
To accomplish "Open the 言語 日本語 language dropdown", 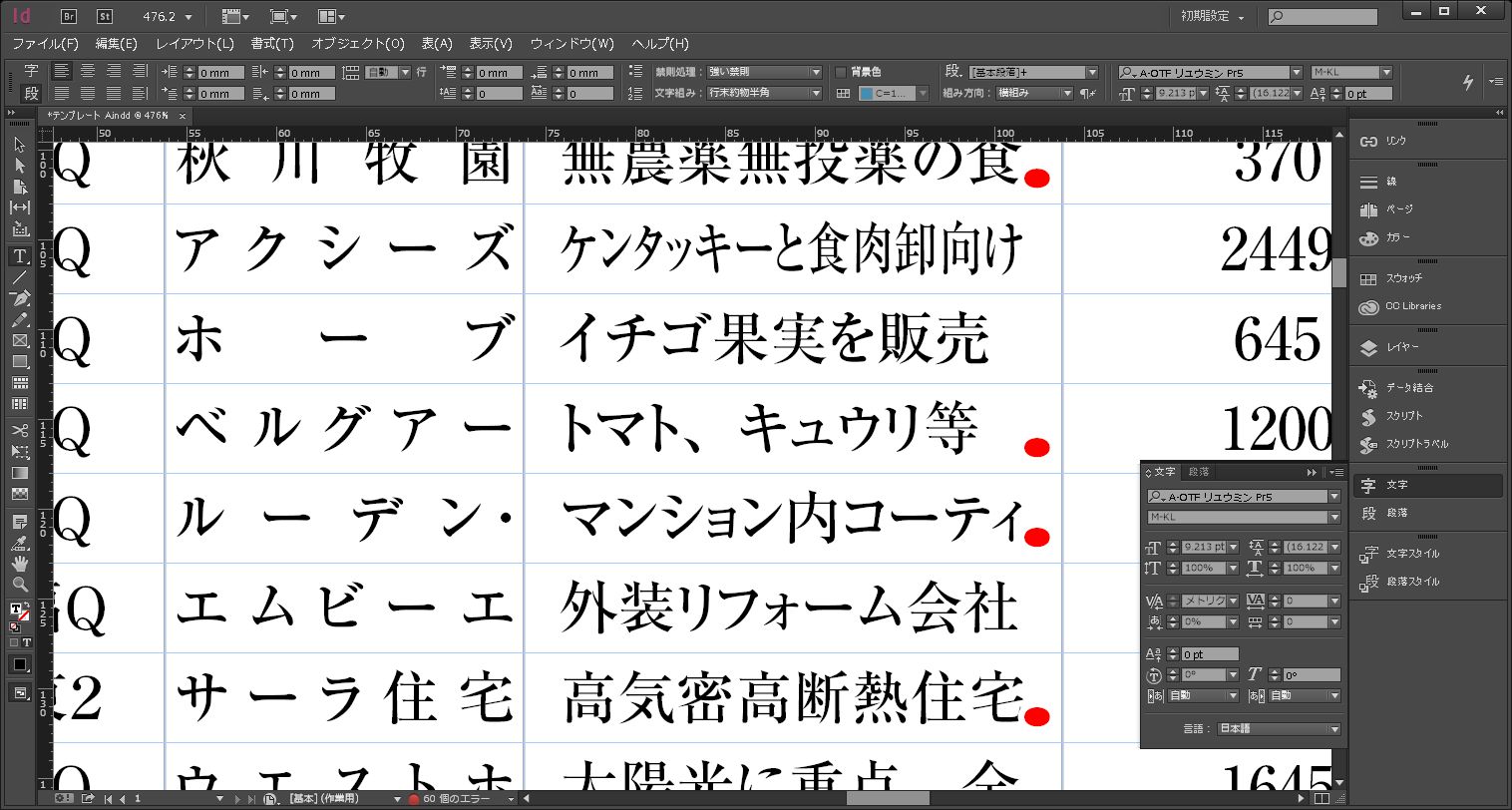I will click(1279, 729).
